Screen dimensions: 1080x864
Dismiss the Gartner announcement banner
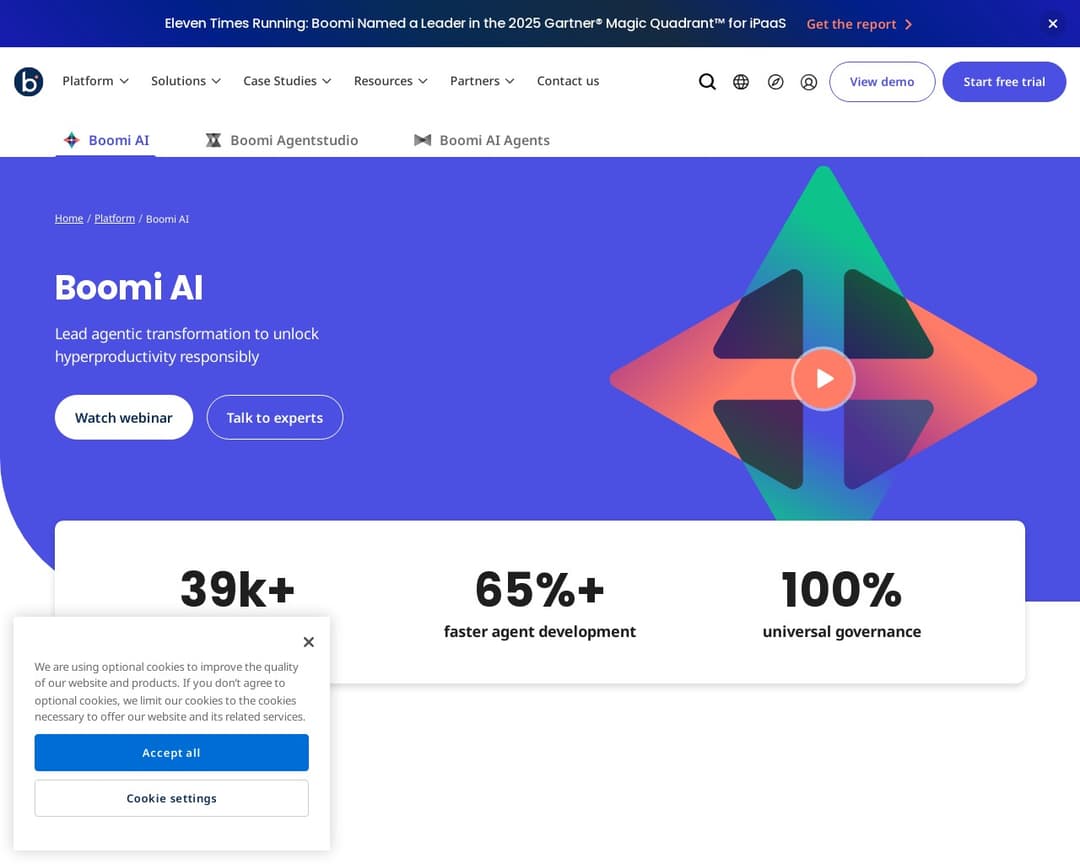[1053, 23]
